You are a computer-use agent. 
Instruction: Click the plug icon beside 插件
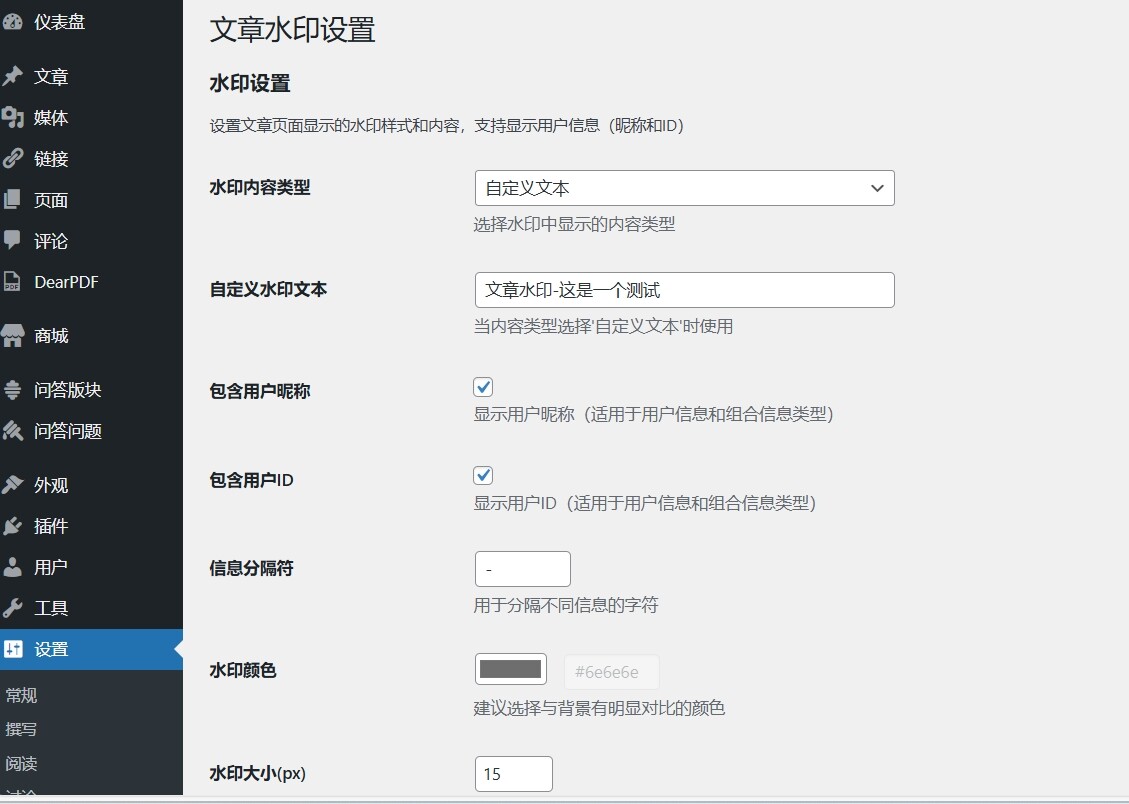click(13, 526)
